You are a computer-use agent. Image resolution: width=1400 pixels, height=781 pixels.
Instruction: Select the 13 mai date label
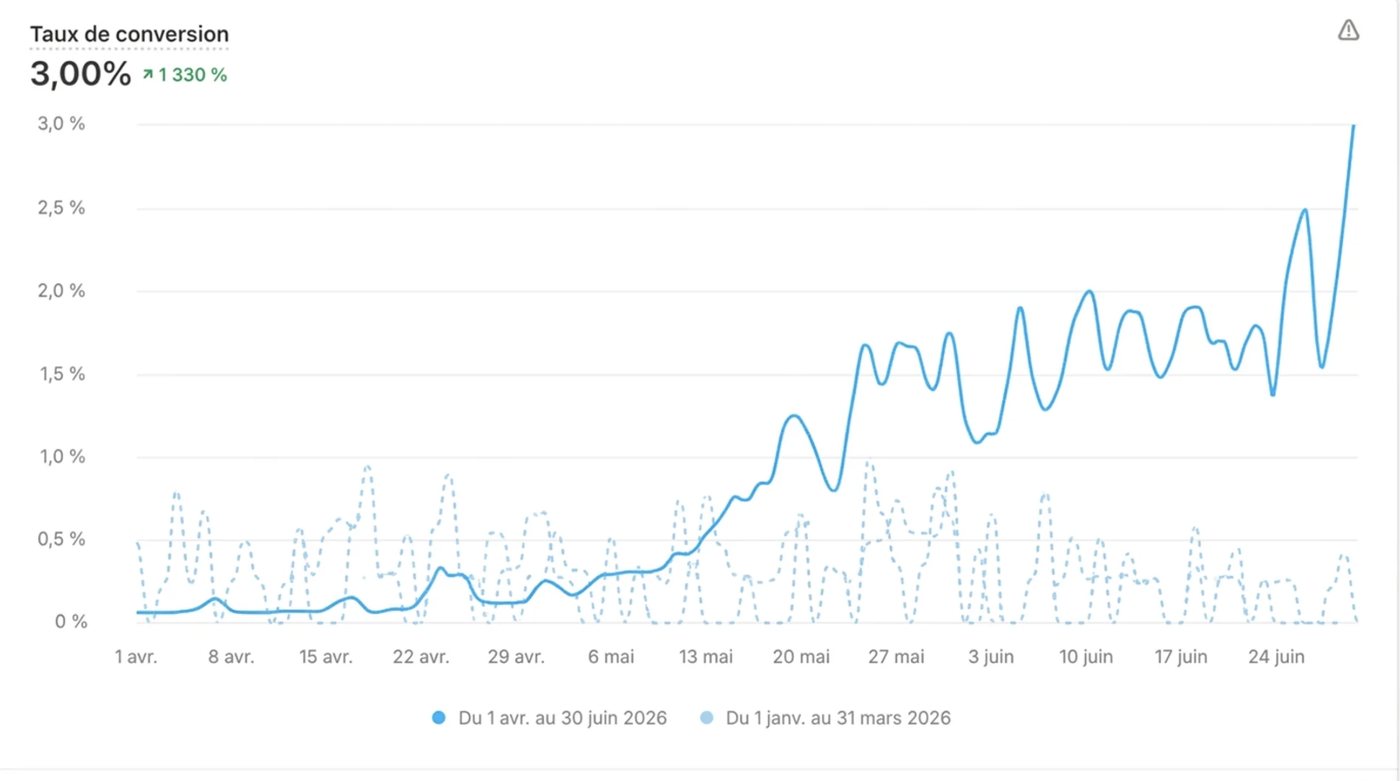706,657
